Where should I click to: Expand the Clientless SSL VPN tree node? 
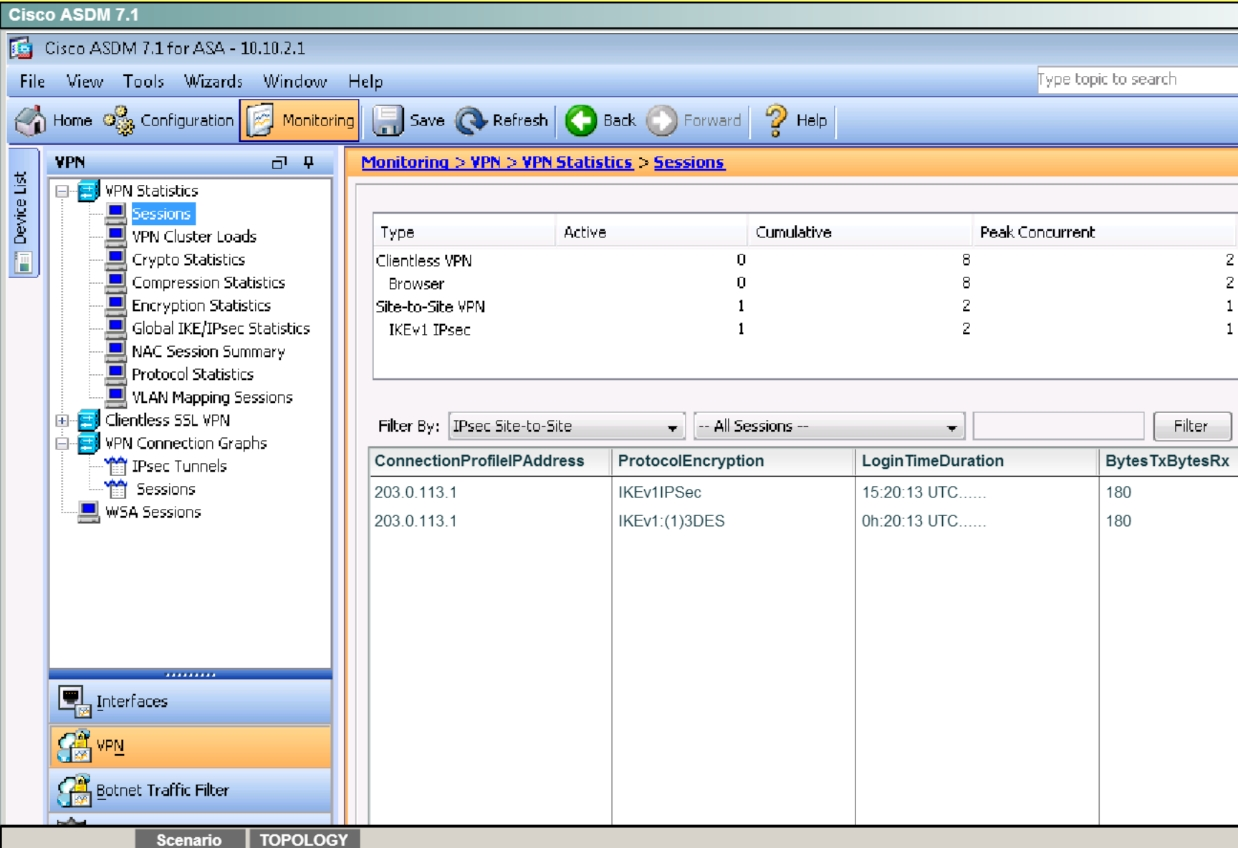[62, 421]
